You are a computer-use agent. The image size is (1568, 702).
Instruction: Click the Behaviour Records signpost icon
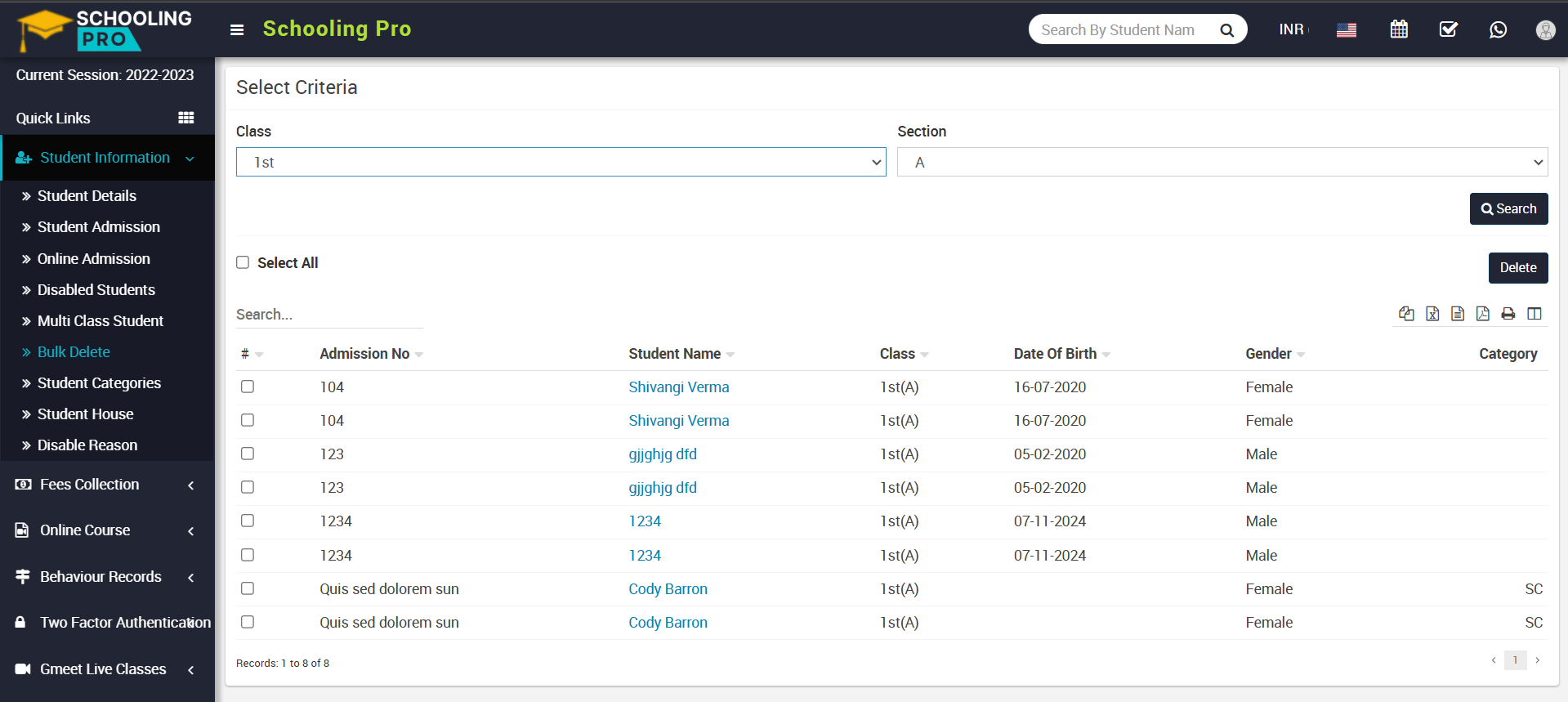[23, 576]
